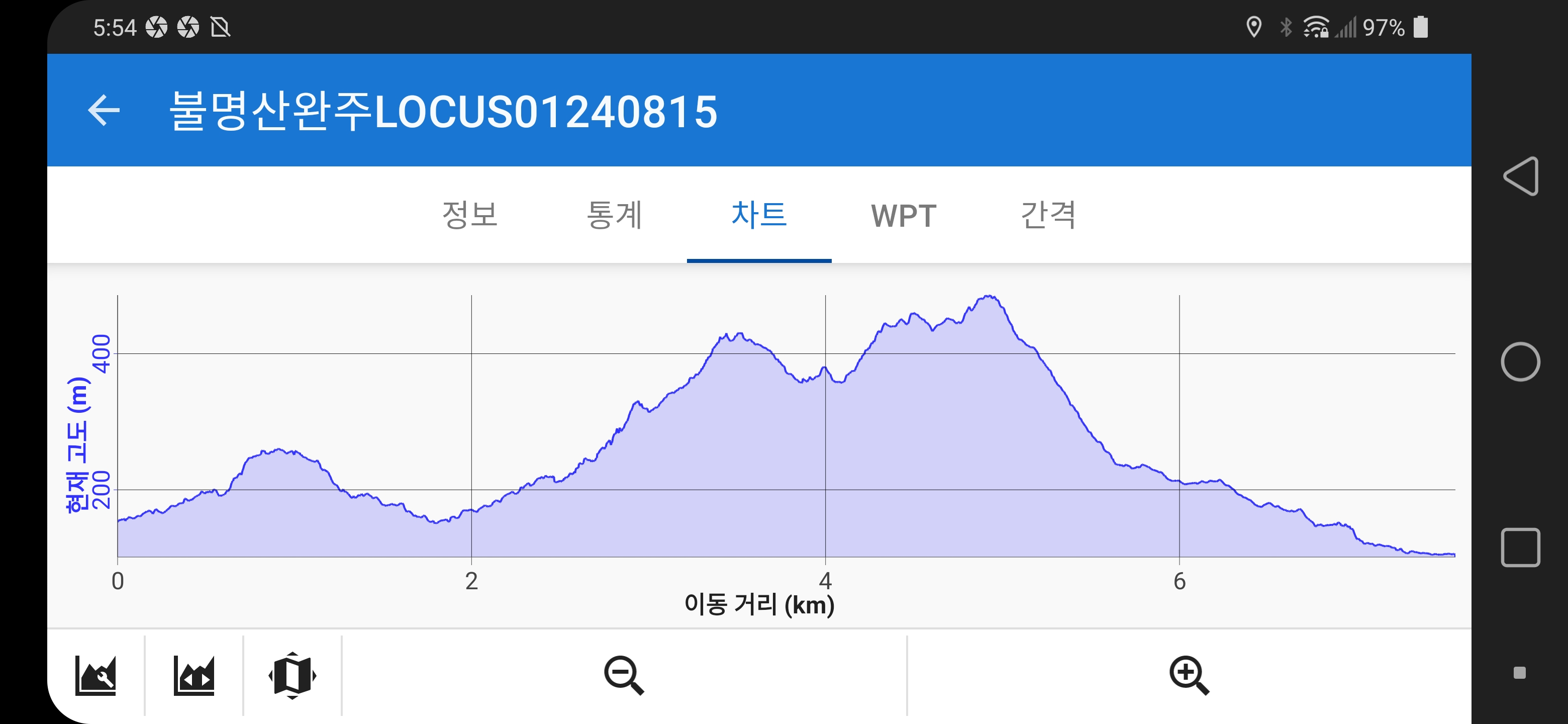This screenshot has width=1568, height=724.
Task: Switch to the 정보 tab
Action: pyautogui.click(x=470, y=215)
